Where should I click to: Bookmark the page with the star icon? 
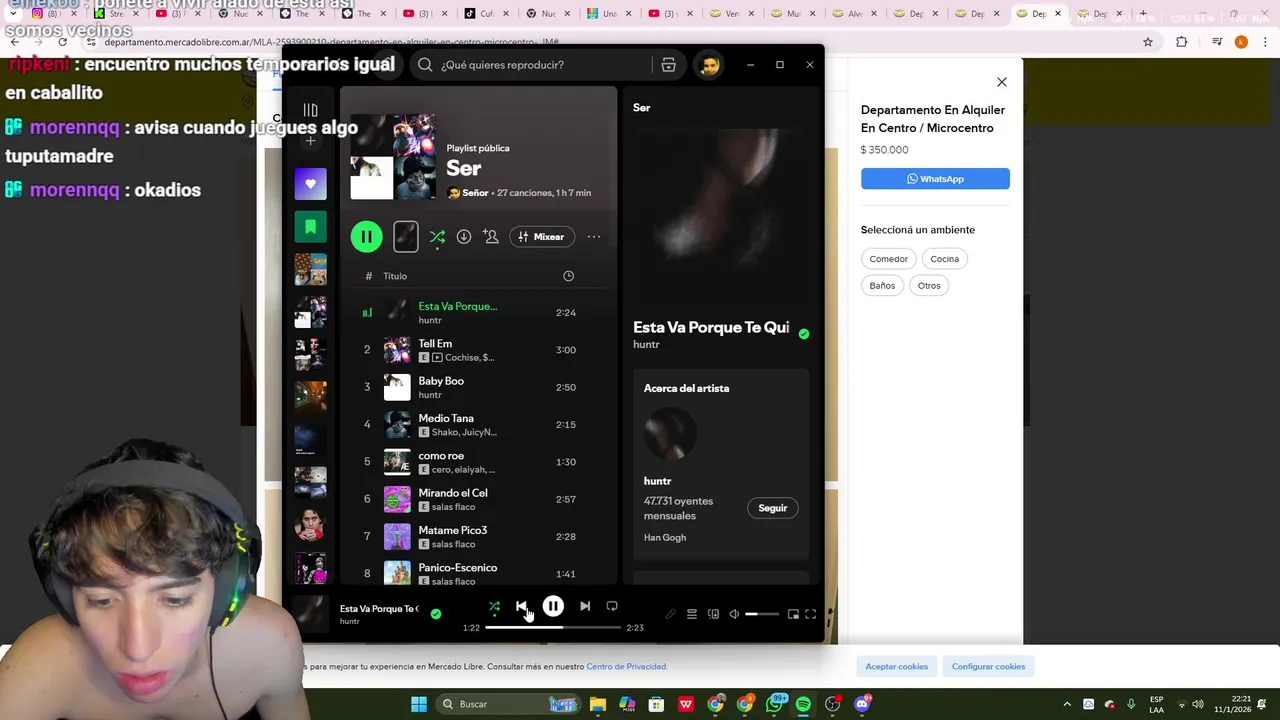pos(1148,42)
